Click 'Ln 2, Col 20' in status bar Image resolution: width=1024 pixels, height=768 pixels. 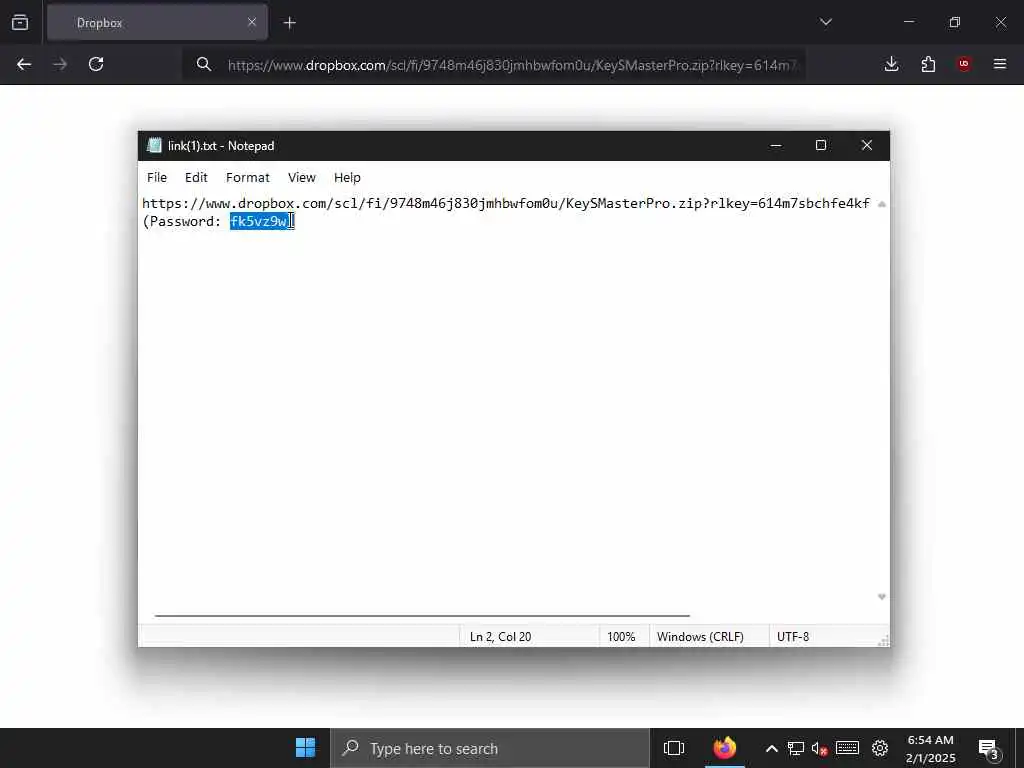coord(500,637)
